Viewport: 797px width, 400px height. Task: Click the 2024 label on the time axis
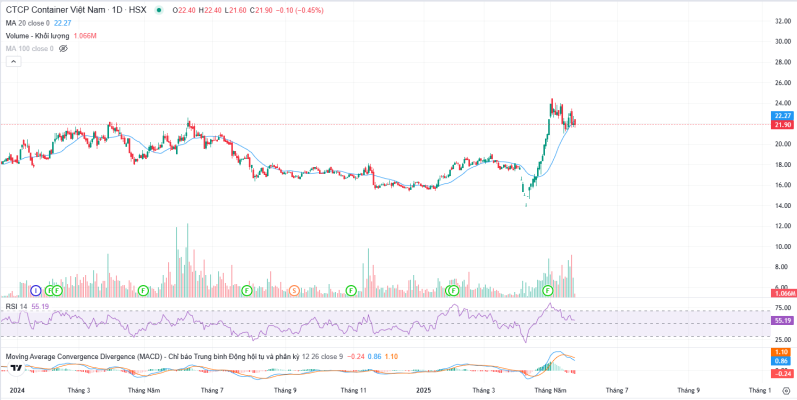click(16, 390)
